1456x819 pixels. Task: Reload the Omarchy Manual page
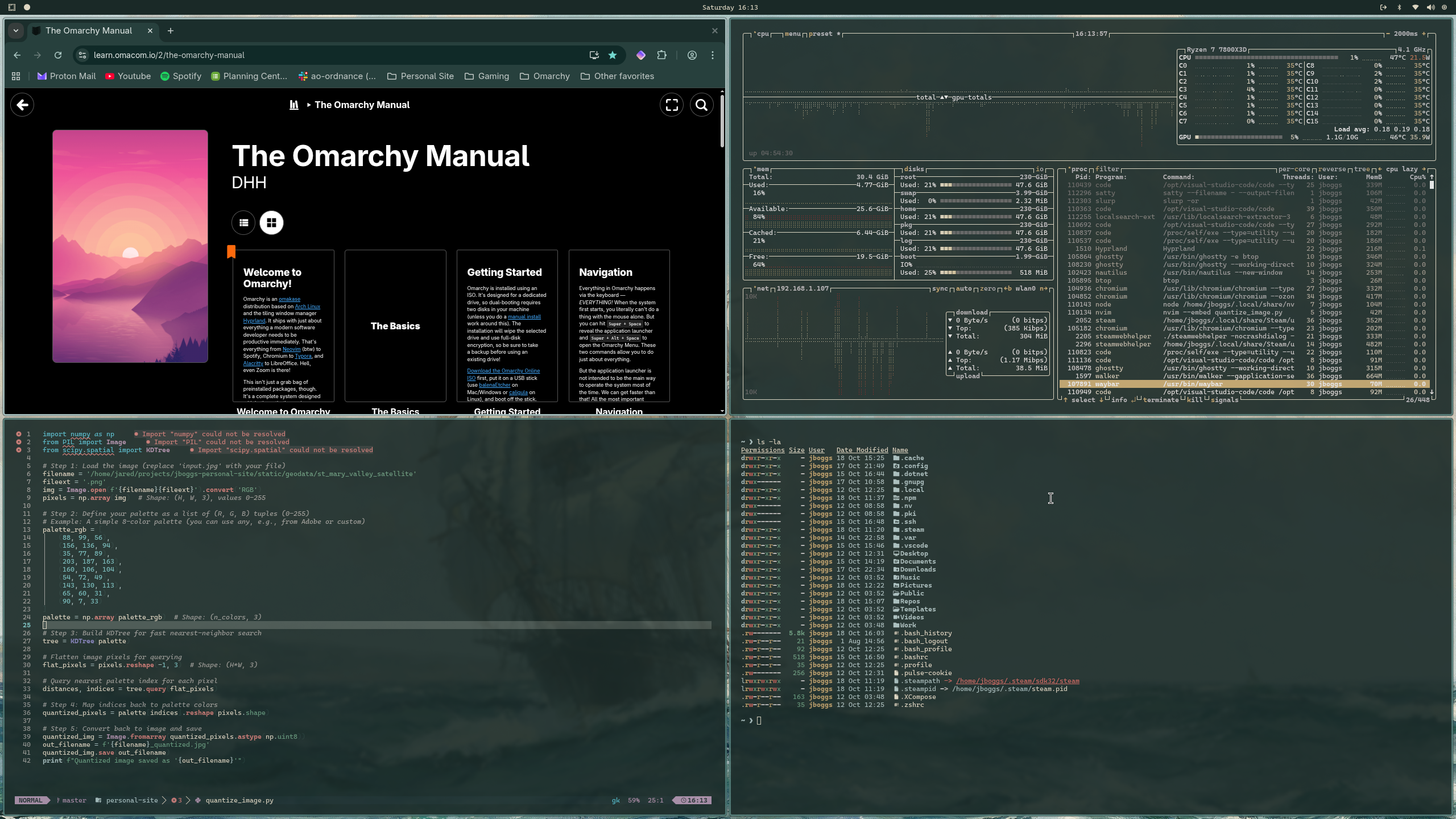[58, 55]
